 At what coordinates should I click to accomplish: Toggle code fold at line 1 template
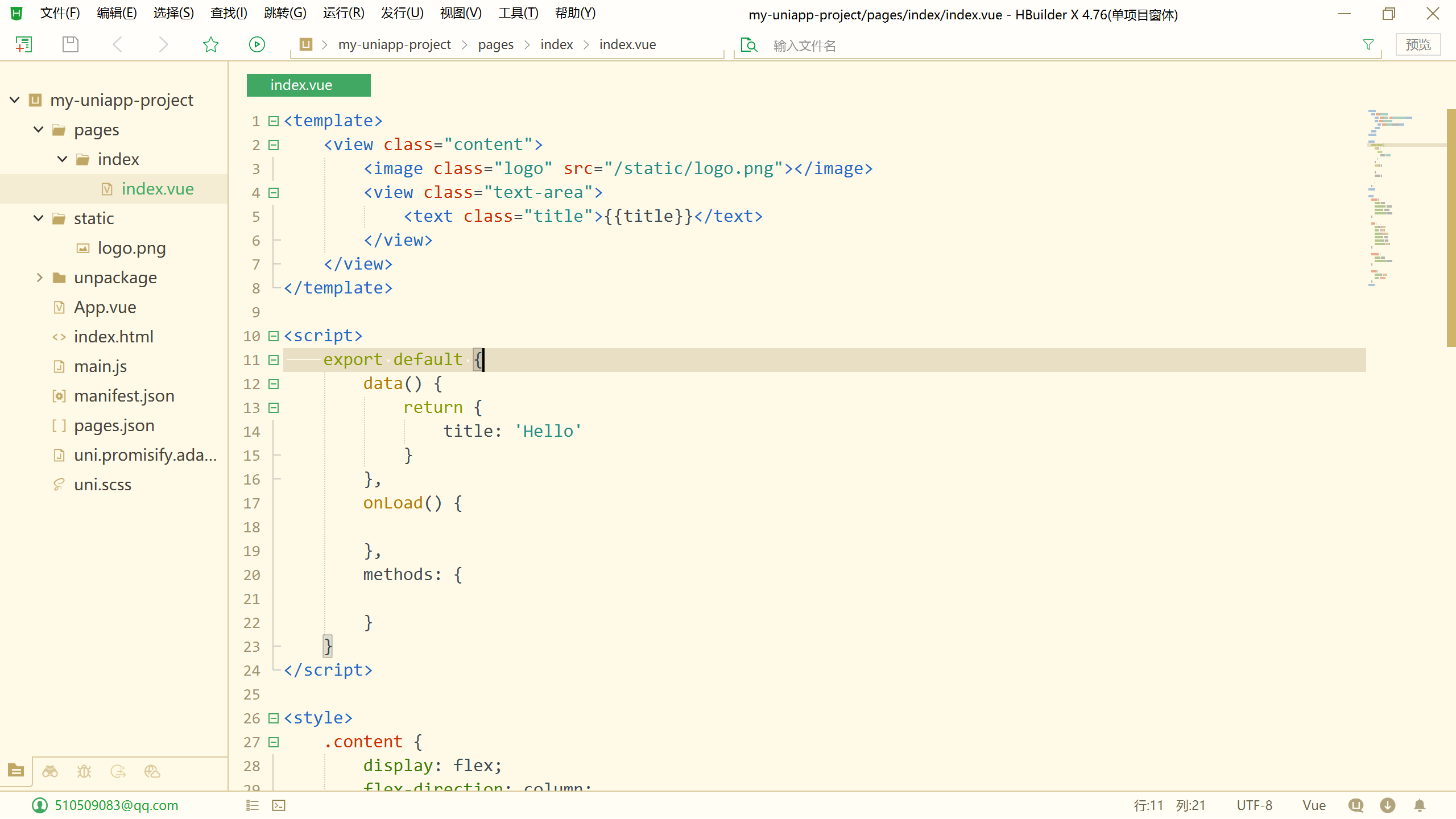(x=274, y=121)
